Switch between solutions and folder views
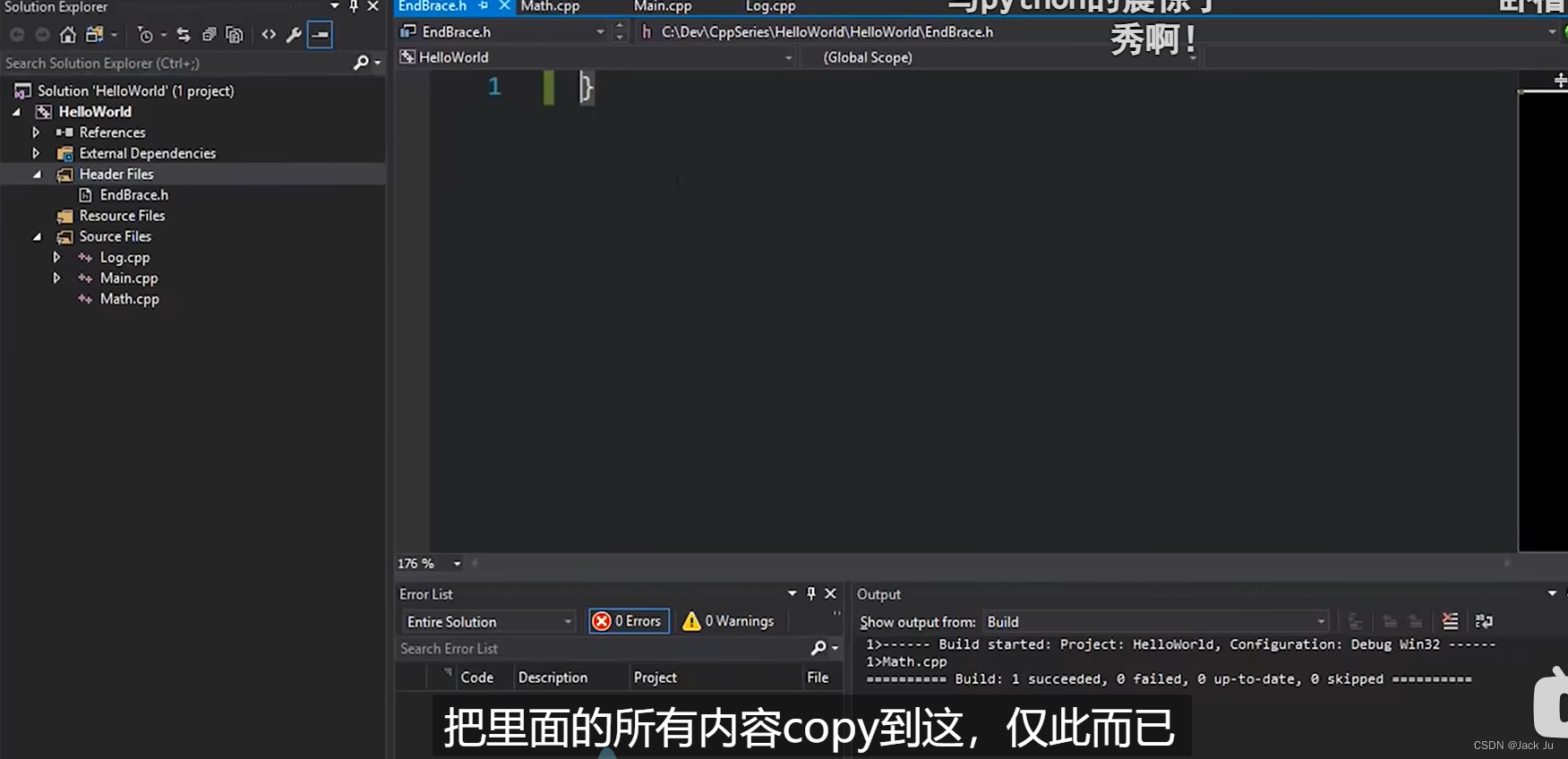The width and height of the screenshot is (1568, 759). (94, 35)
